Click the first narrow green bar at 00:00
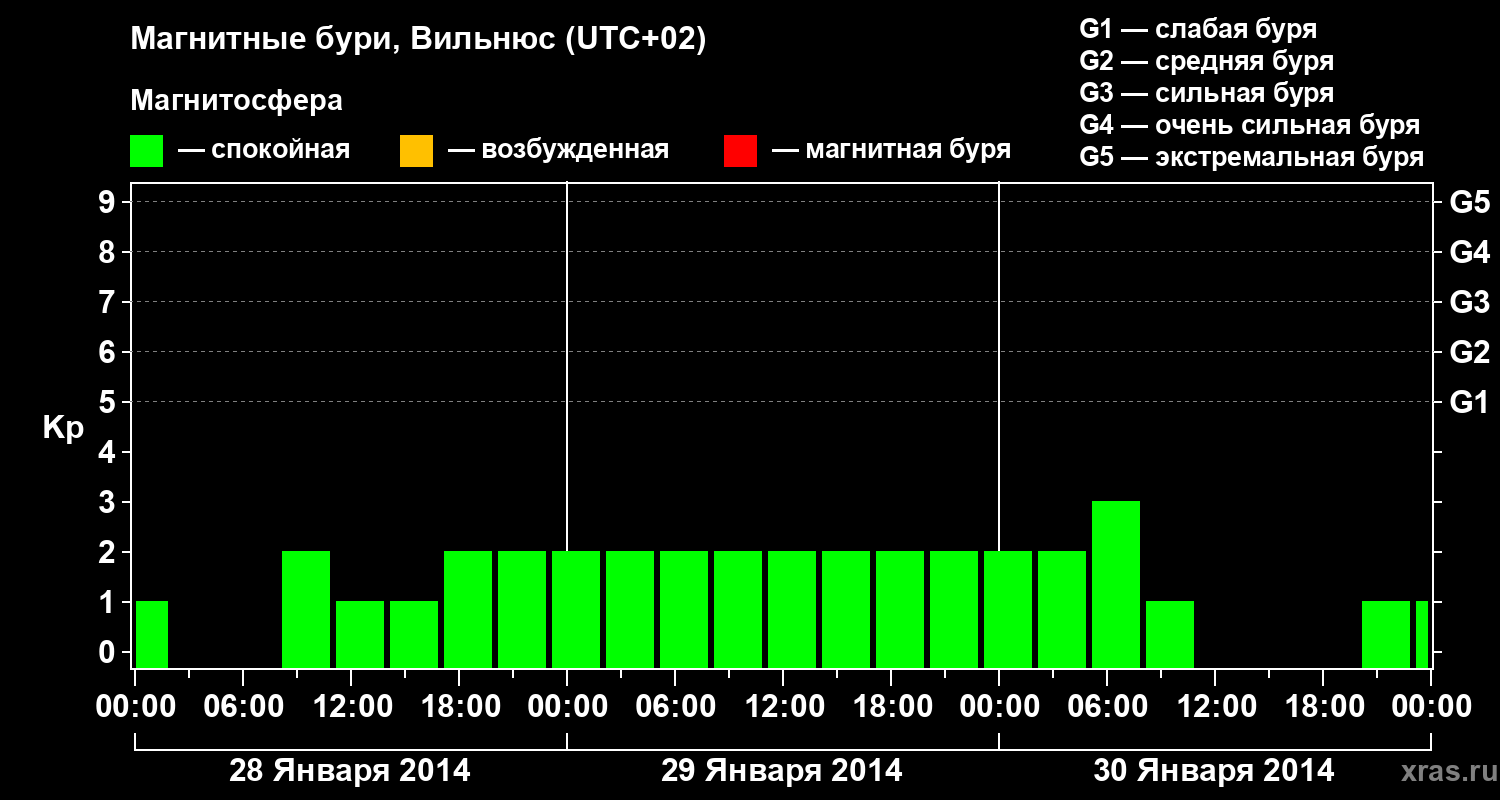1500x800 pixels. (x=152, y=634)
